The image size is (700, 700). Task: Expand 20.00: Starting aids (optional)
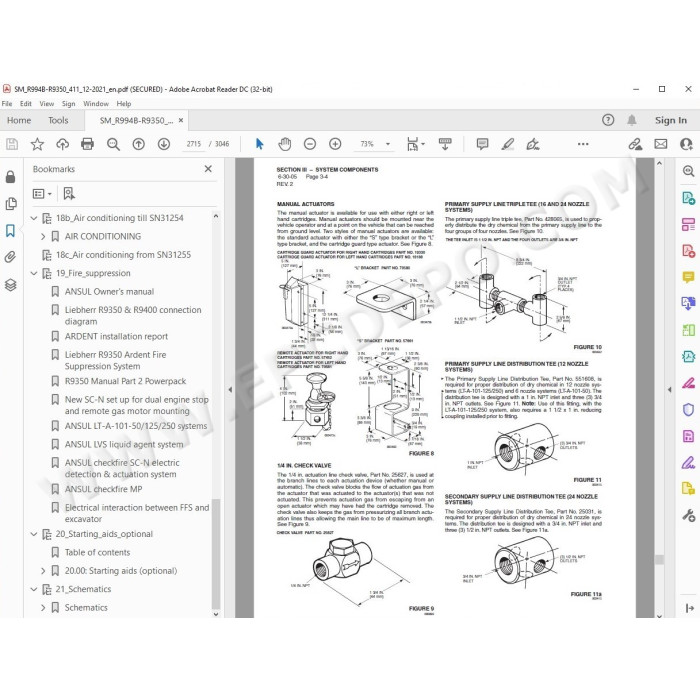pos(43,571)
